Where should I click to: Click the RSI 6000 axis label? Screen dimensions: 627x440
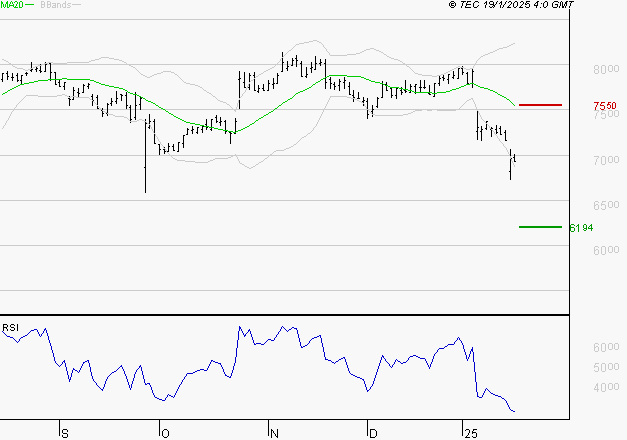pos(606,347)
